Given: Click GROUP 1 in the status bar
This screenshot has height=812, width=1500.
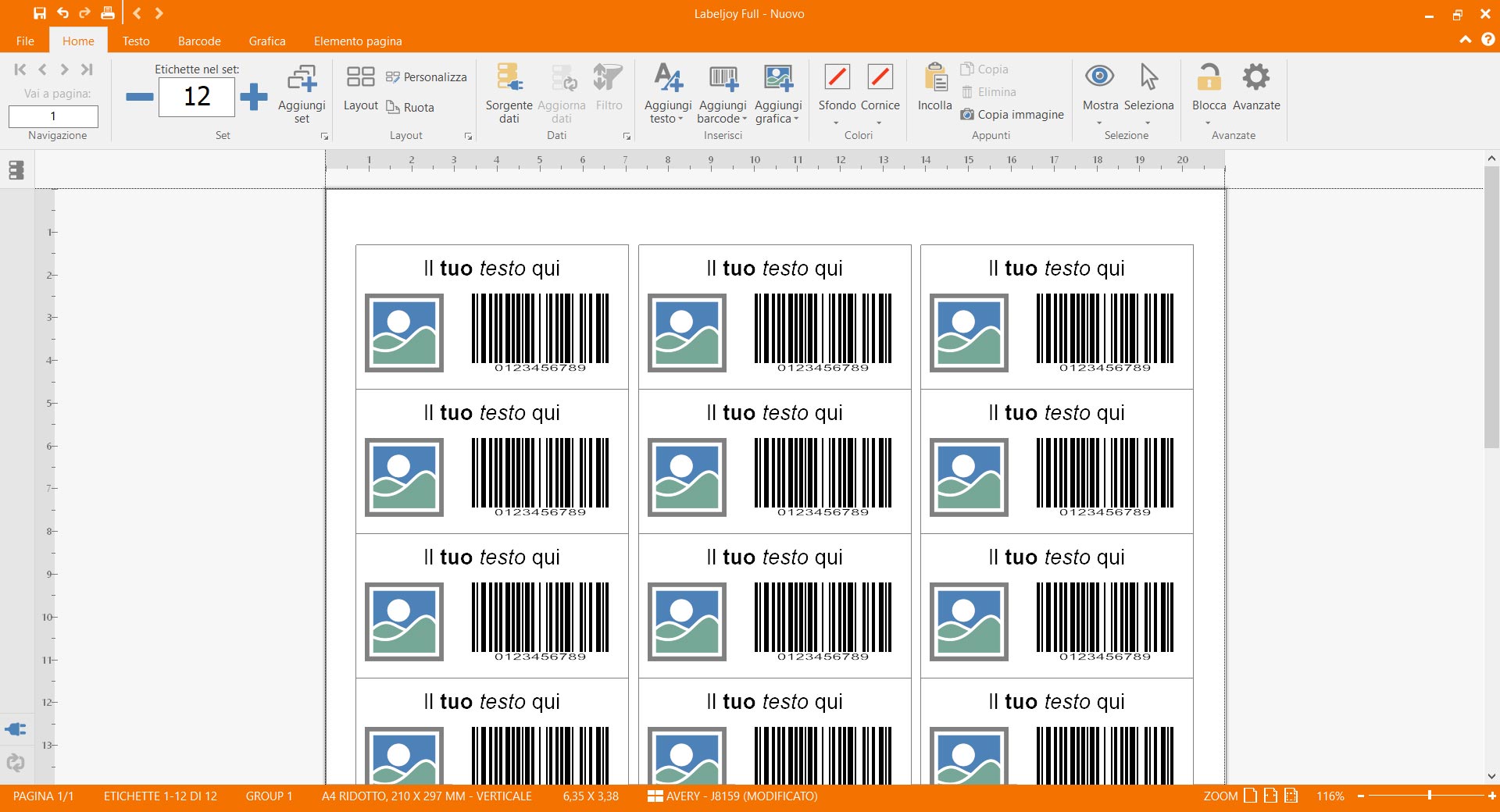Looking at the screenshot, I should tap(269, 796).
